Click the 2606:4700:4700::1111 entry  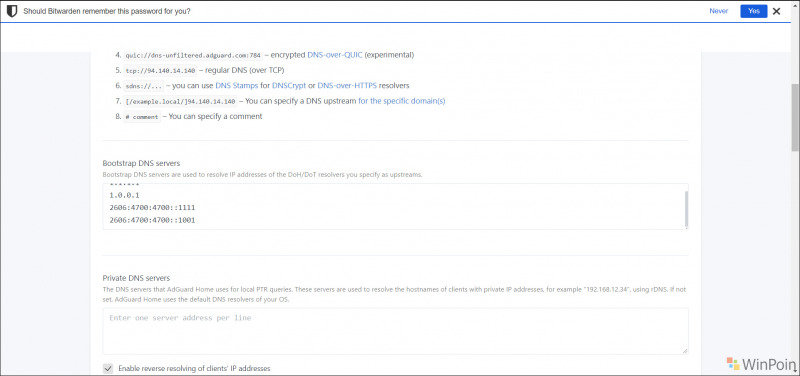click(x=152, y=208)
